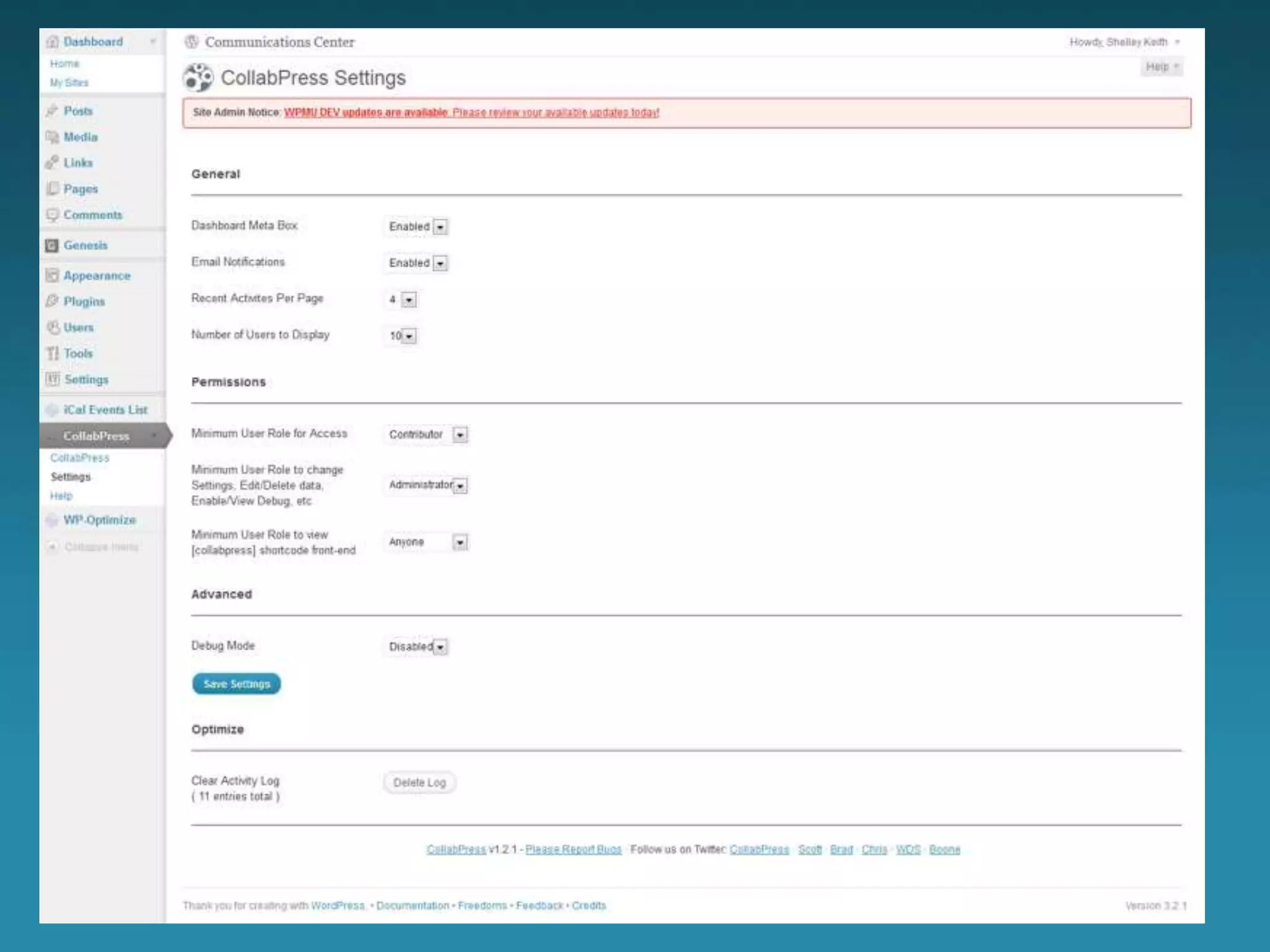Click the Pages icon in sidebar
The image size is (1270, 952).
(x=52, y=188)
